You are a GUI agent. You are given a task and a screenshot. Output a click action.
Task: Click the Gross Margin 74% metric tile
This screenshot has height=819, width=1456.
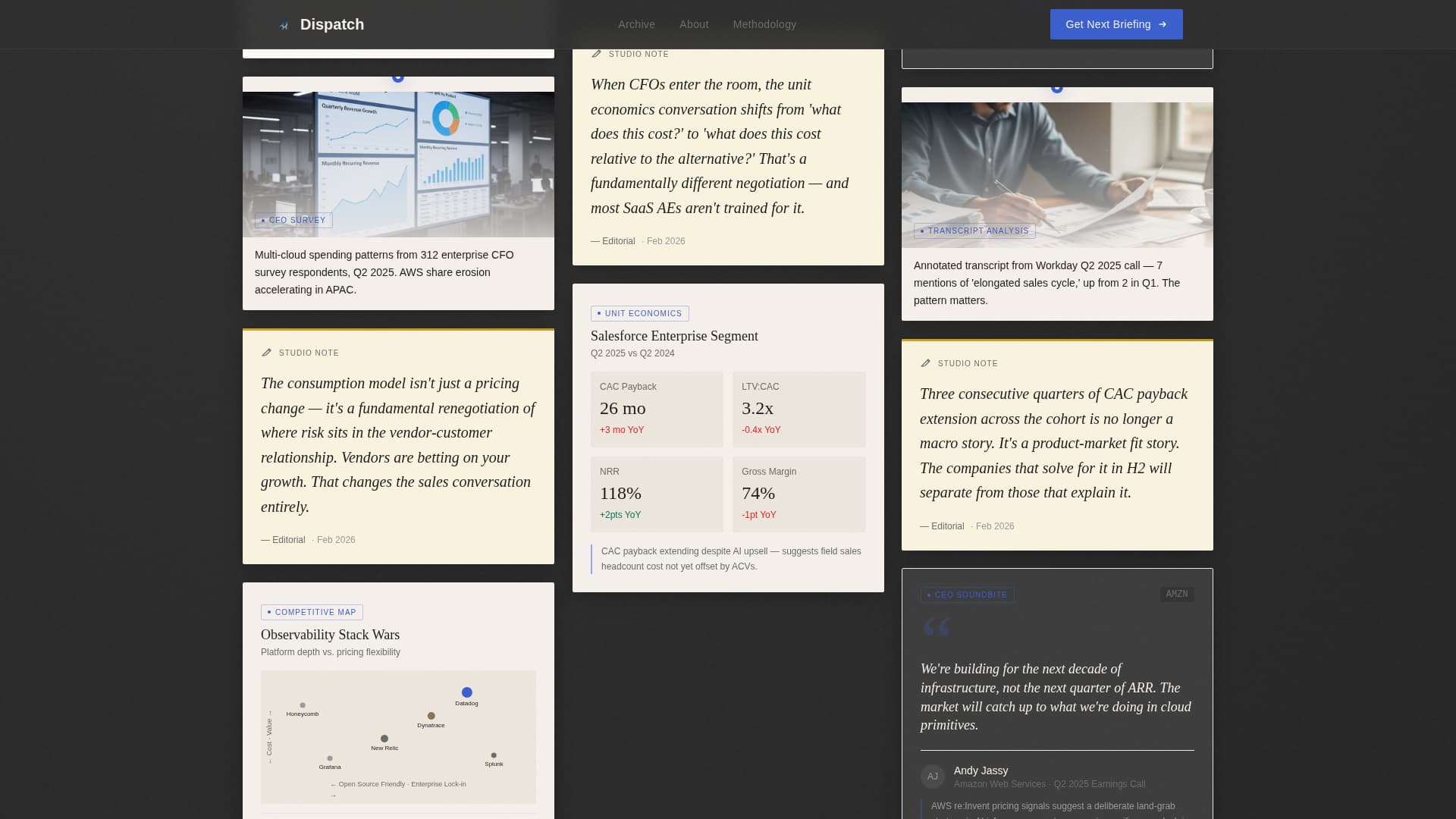click(x=799, y=494)
